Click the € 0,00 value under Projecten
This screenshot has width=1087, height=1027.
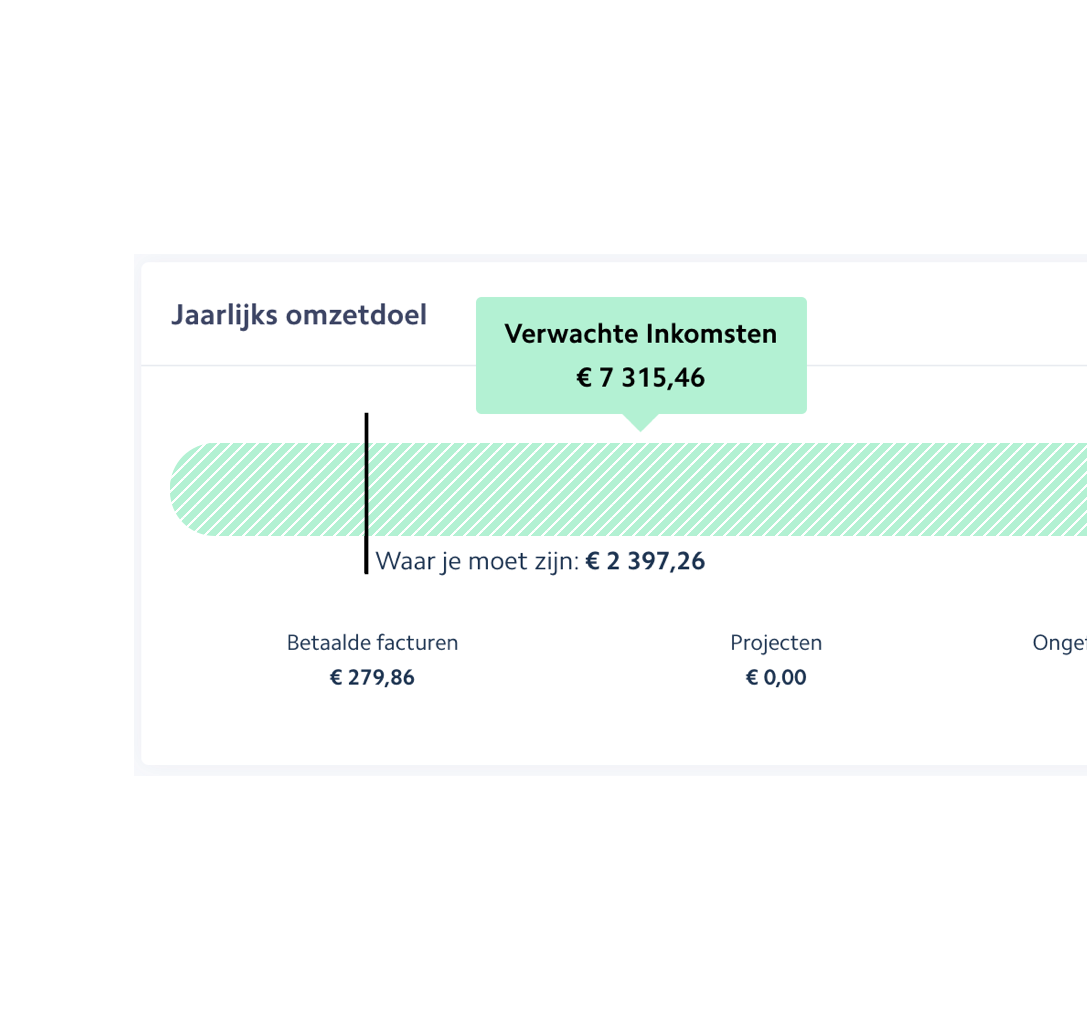(776, 677)
